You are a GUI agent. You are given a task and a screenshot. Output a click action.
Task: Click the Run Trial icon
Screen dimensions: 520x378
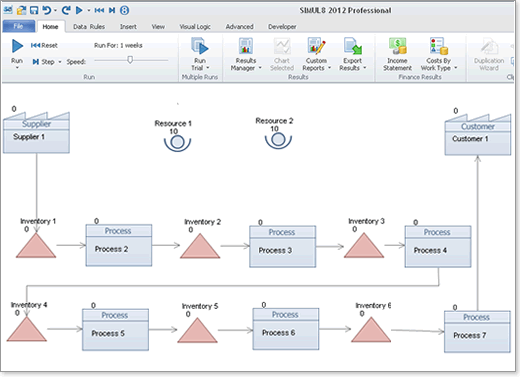(200, 46)
